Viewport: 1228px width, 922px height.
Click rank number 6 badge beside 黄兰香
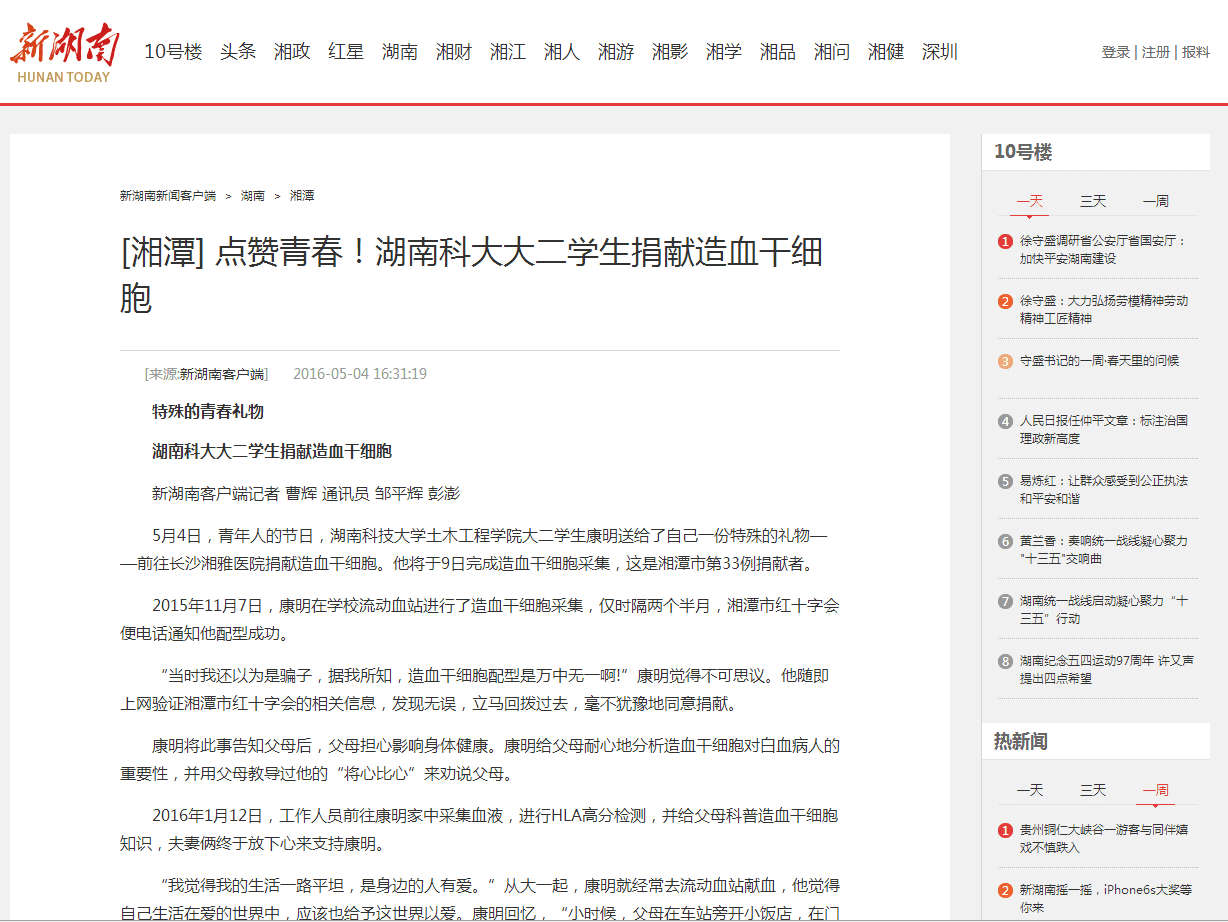pos(1005,541)
